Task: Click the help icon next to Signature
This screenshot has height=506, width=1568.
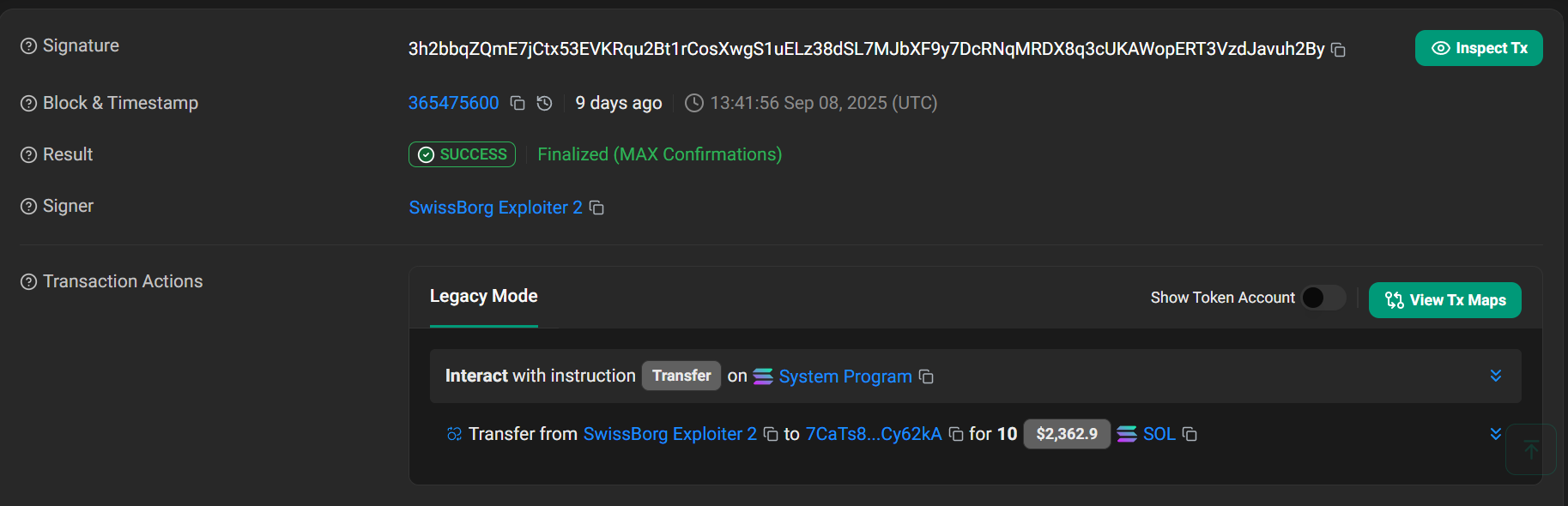Action: tap(28, 46)
